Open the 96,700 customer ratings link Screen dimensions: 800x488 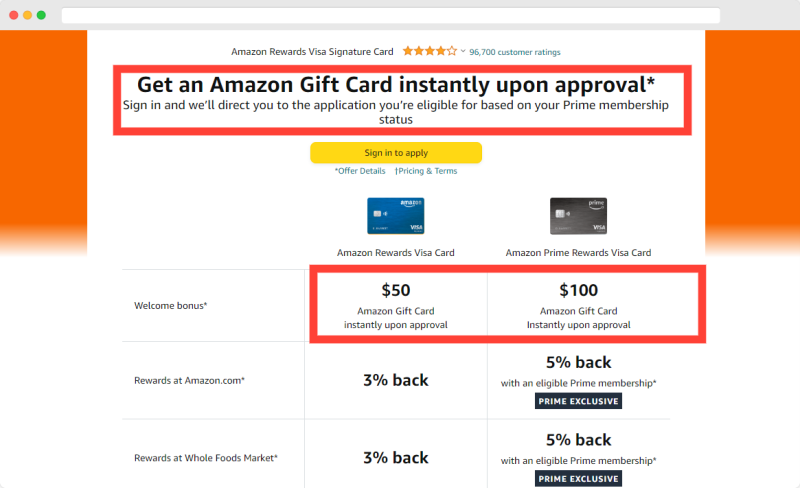point(515,52)
